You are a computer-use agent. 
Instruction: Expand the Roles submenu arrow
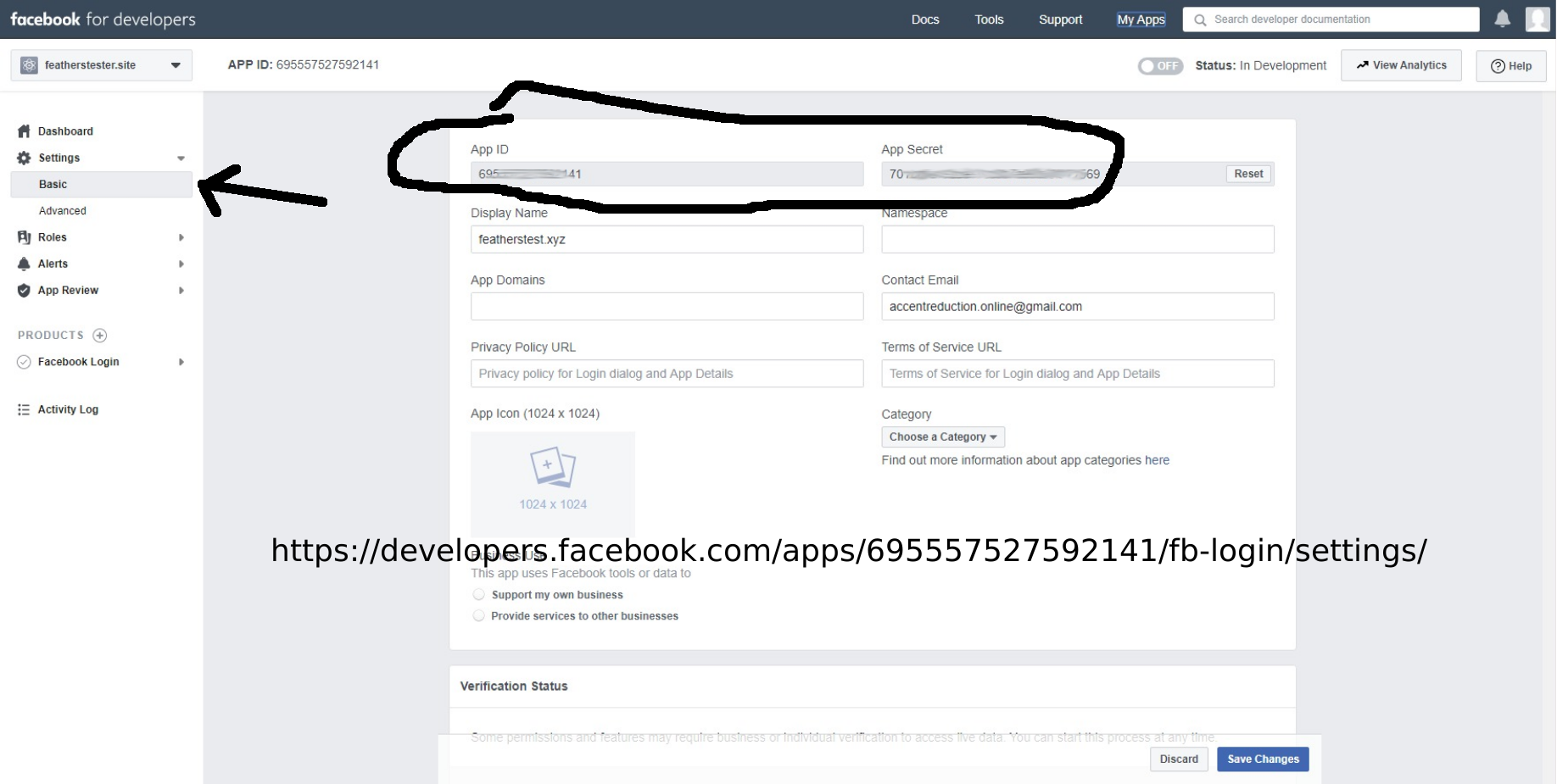pos(181,237)
